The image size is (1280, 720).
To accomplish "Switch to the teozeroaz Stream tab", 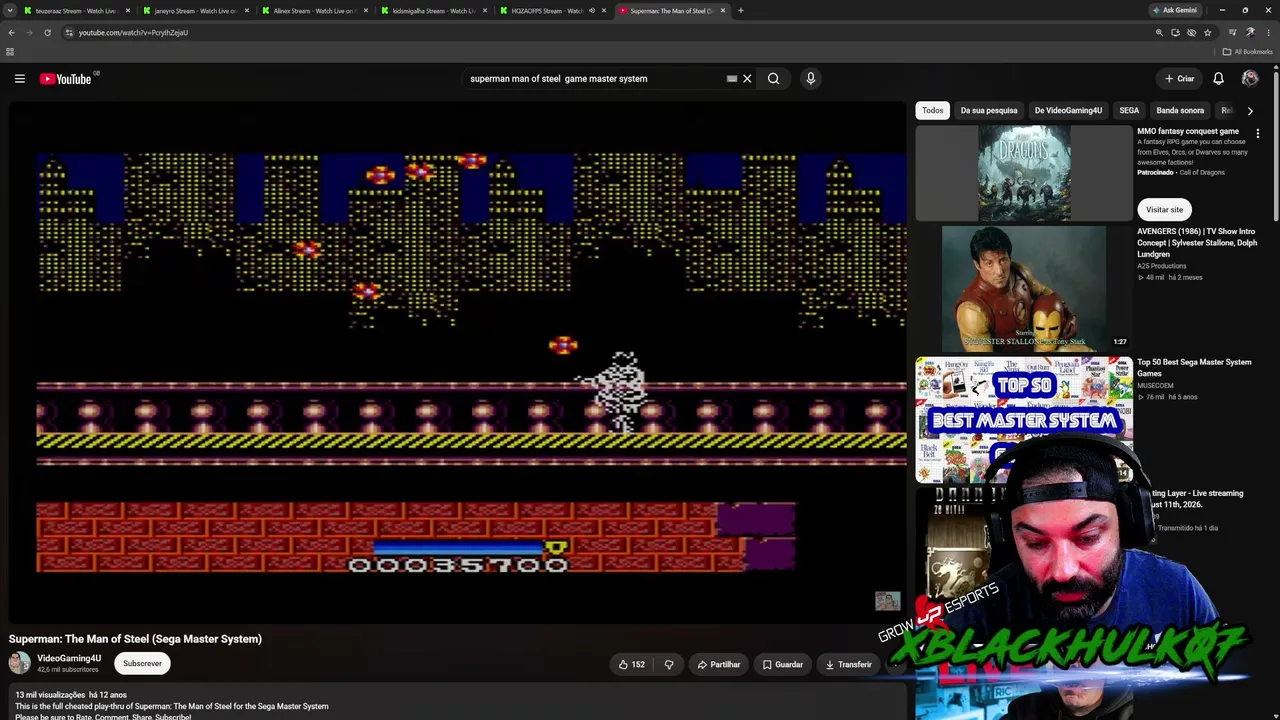I will (76, 10).
